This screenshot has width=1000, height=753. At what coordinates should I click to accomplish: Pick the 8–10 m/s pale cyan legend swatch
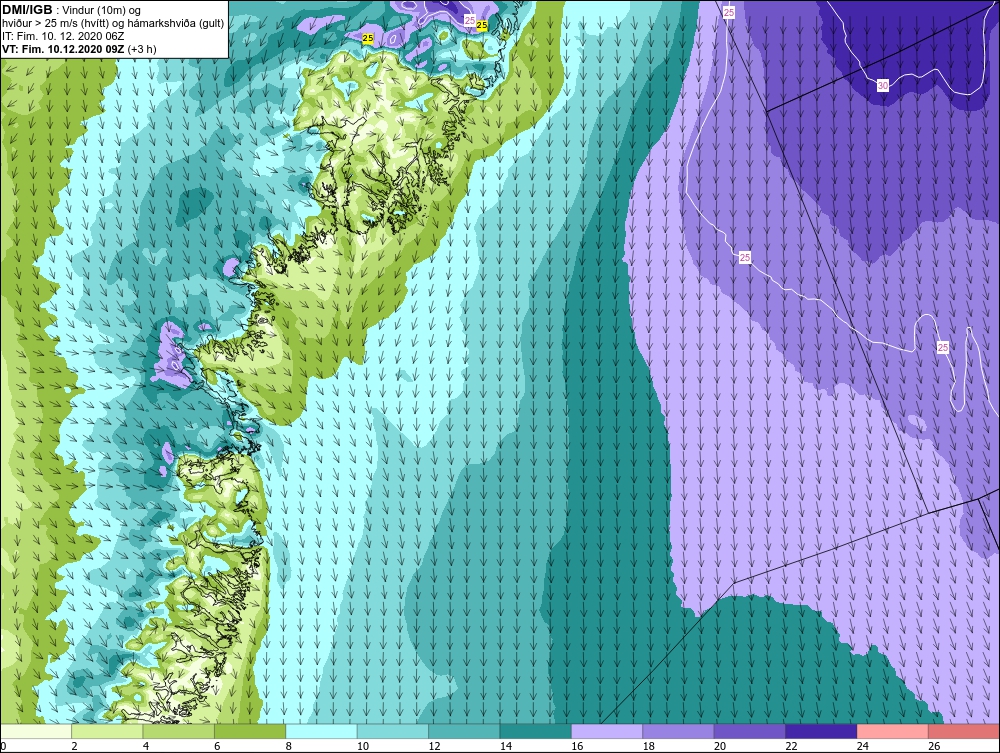pos(321,731)
